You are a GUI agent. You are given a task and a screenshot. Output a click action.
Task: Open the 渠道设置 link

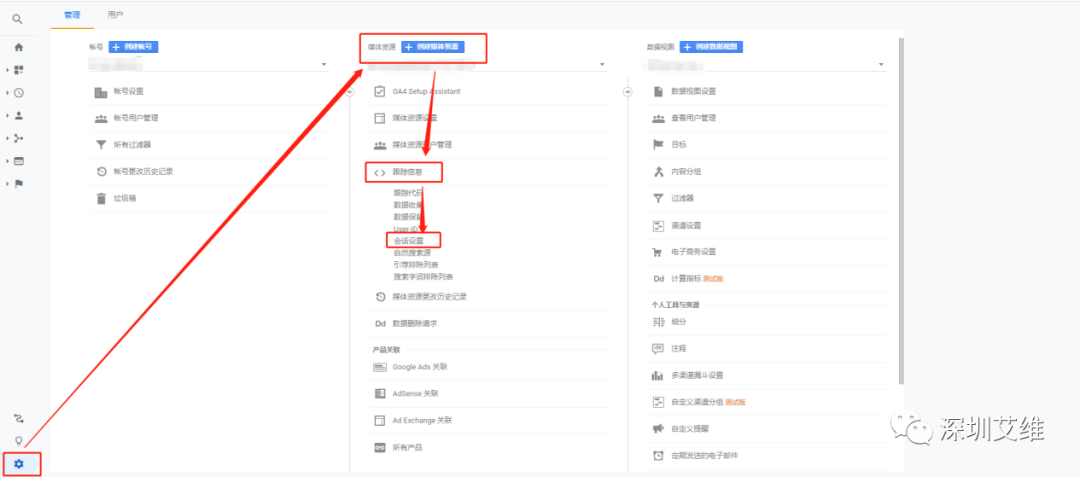coord(686,226)
